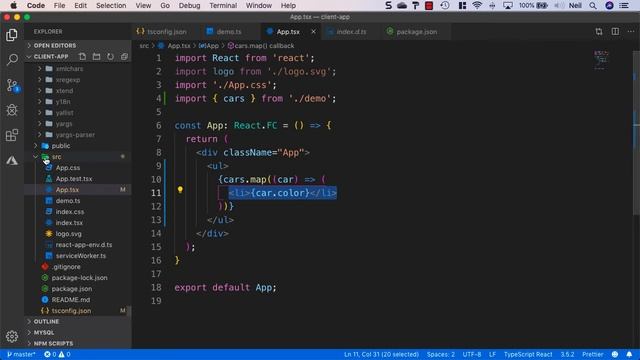This screenshot has width=640, height=360.
Task: Open the Apple menu
Action: [13, 6]
